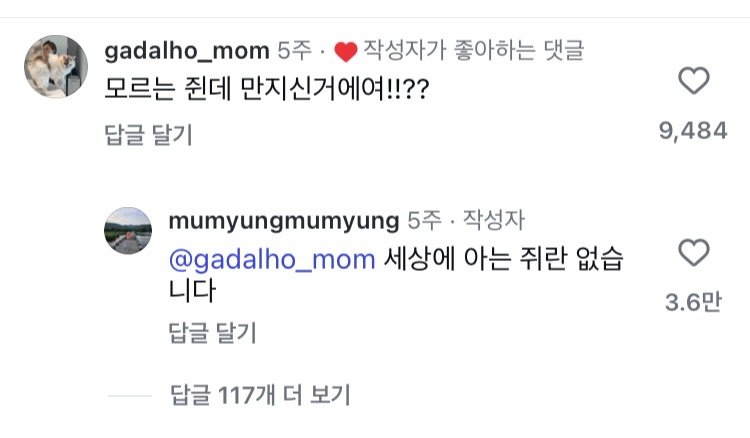This screenshot has height=438, width=750.
Task: Click the 5주 timestamp on mumyungmumyung's reply
Action: [x=424, y=220]
